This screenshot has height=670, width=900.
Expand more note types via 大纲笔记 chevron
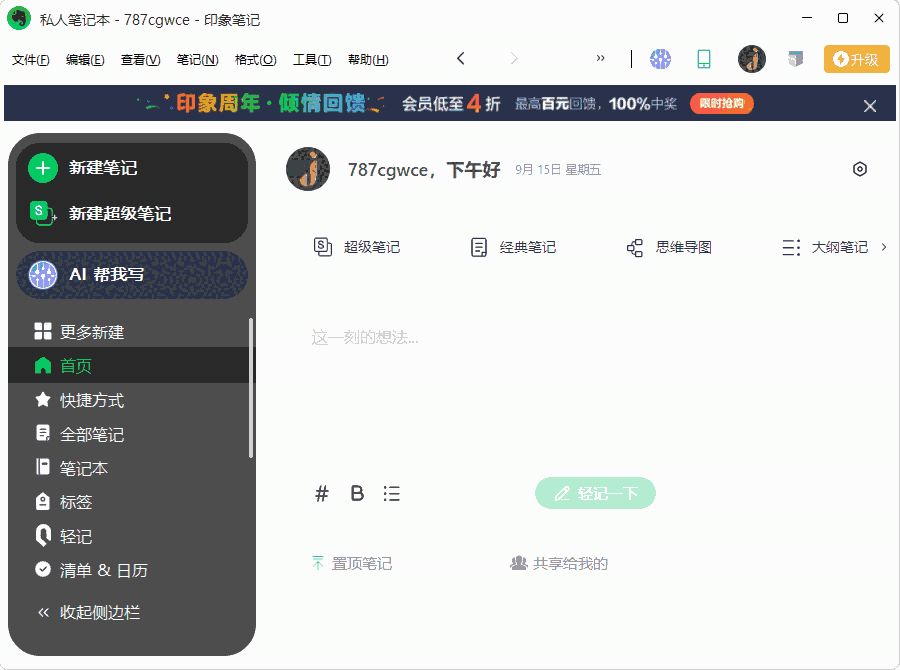(x=884, y=247)
